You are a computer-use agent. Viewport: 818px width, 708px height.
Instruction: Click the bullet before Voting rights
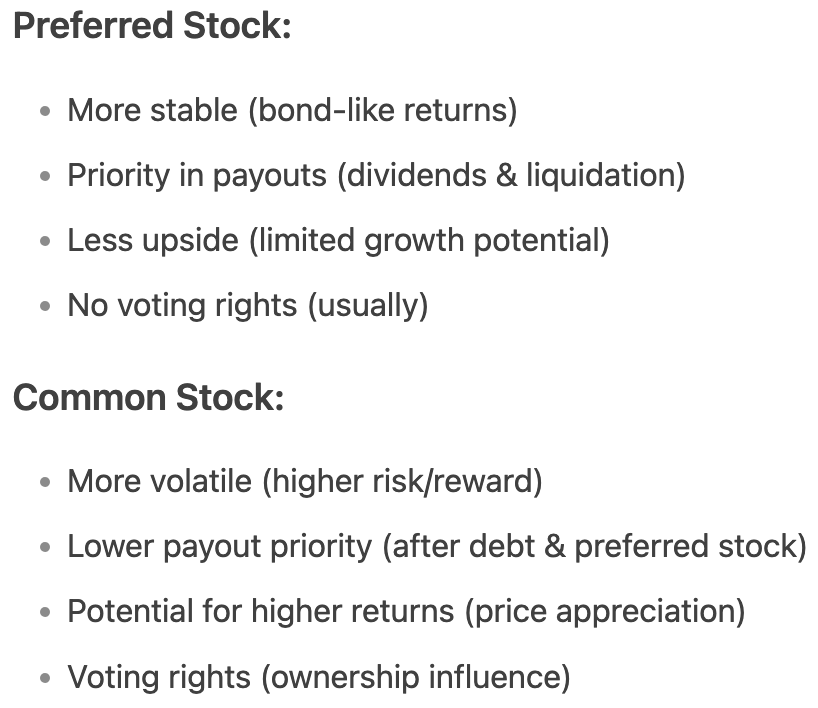click(x=45, y=678)
